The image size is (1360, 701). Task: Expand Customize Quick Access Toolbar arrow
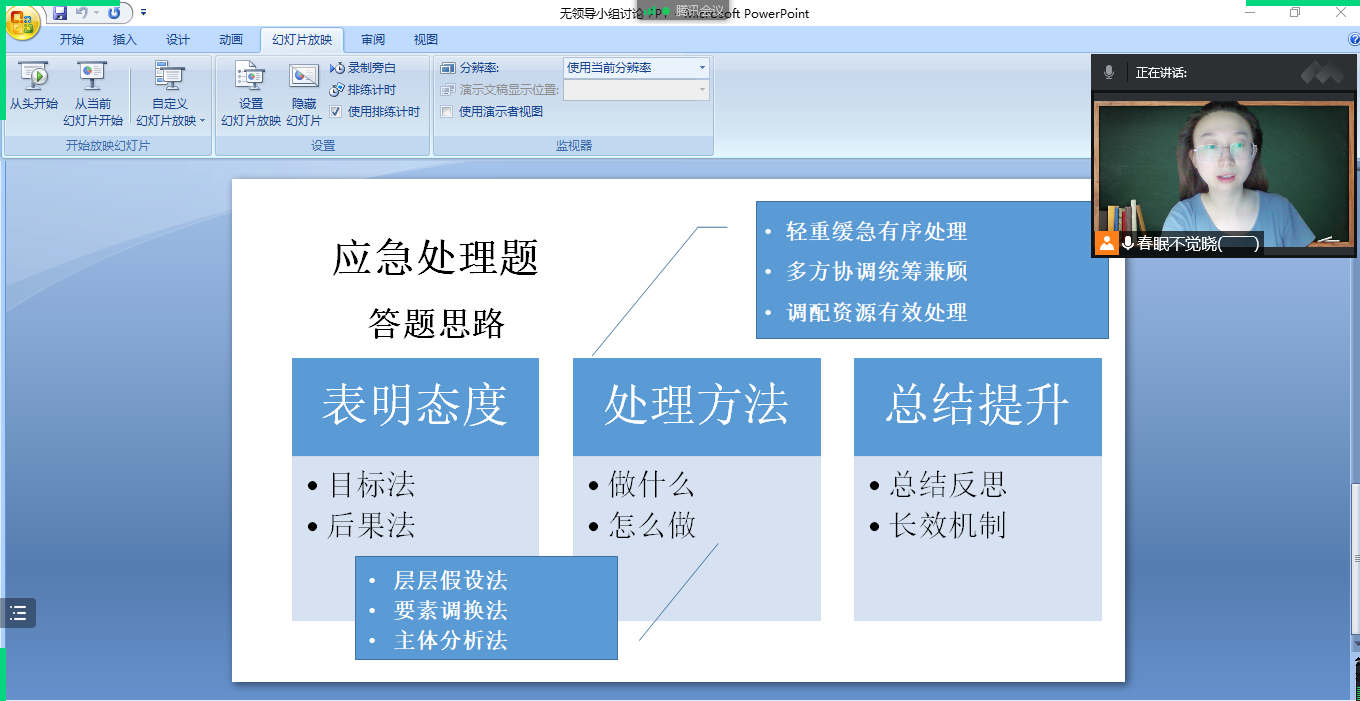(x=143, y=13)
